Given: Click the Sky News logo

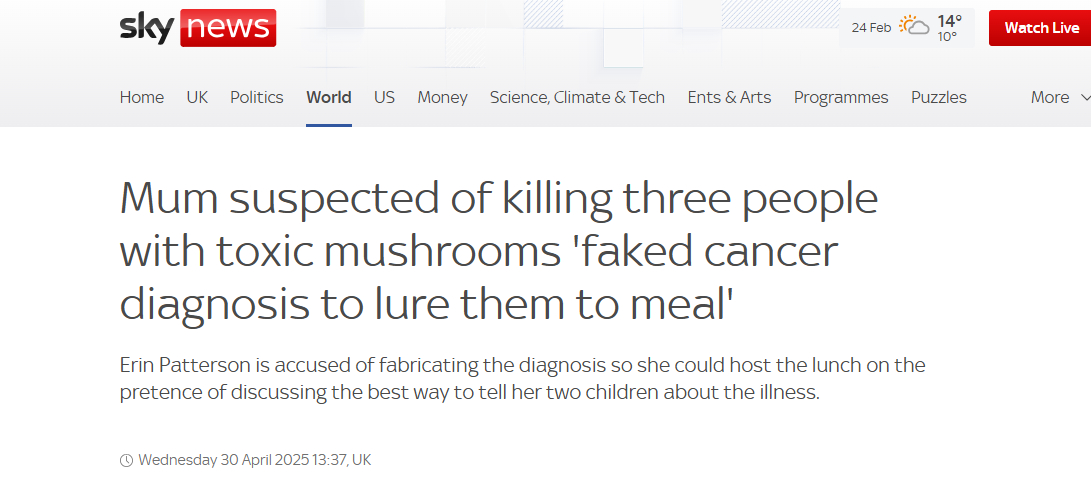Looking at the screenshot, I should (x=198, y=28).
